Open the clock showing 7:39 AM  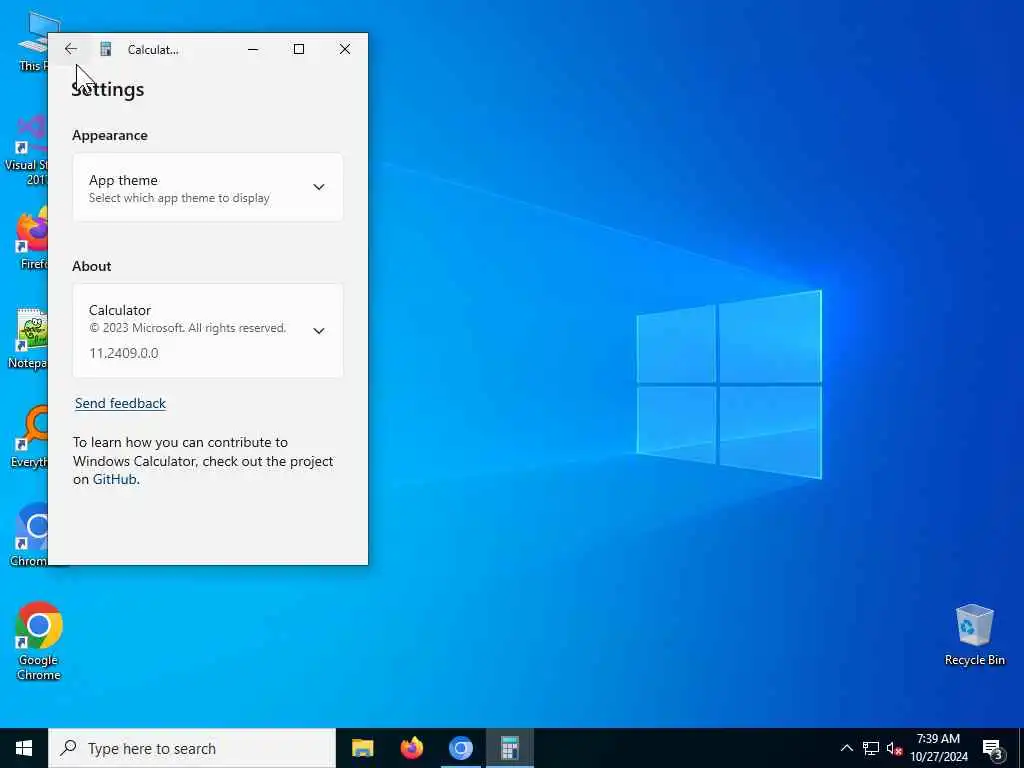coord(938,748)
